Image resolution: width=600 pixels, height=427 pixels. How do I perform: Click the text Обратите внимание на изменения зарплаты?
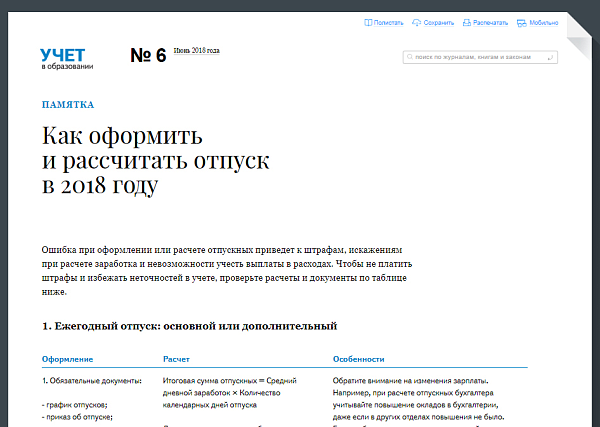(410, 381)
